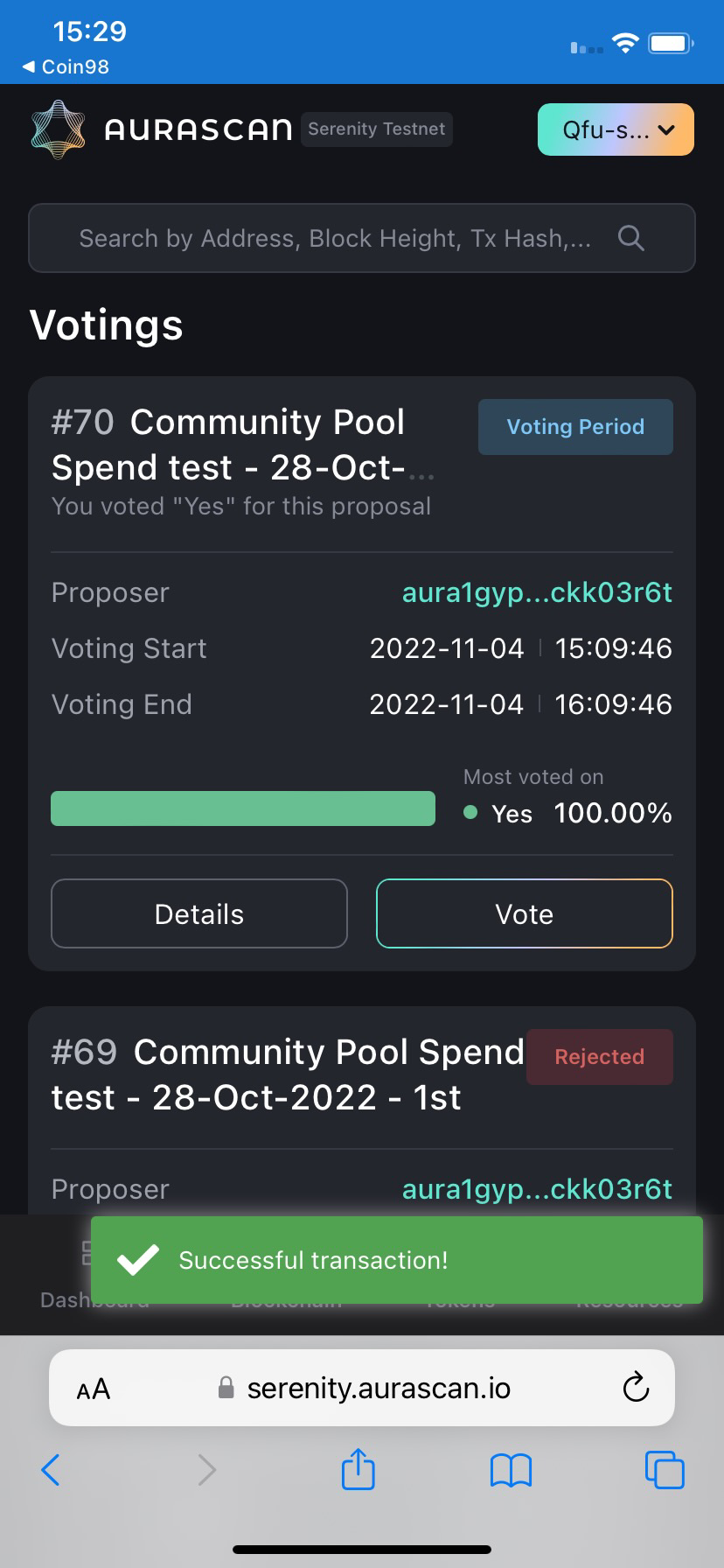Viewport: 724px width, 1568px height.
Task: Dismiss the Successful transaction toast
Action: pyautogui.click(x=397, y=1260)
